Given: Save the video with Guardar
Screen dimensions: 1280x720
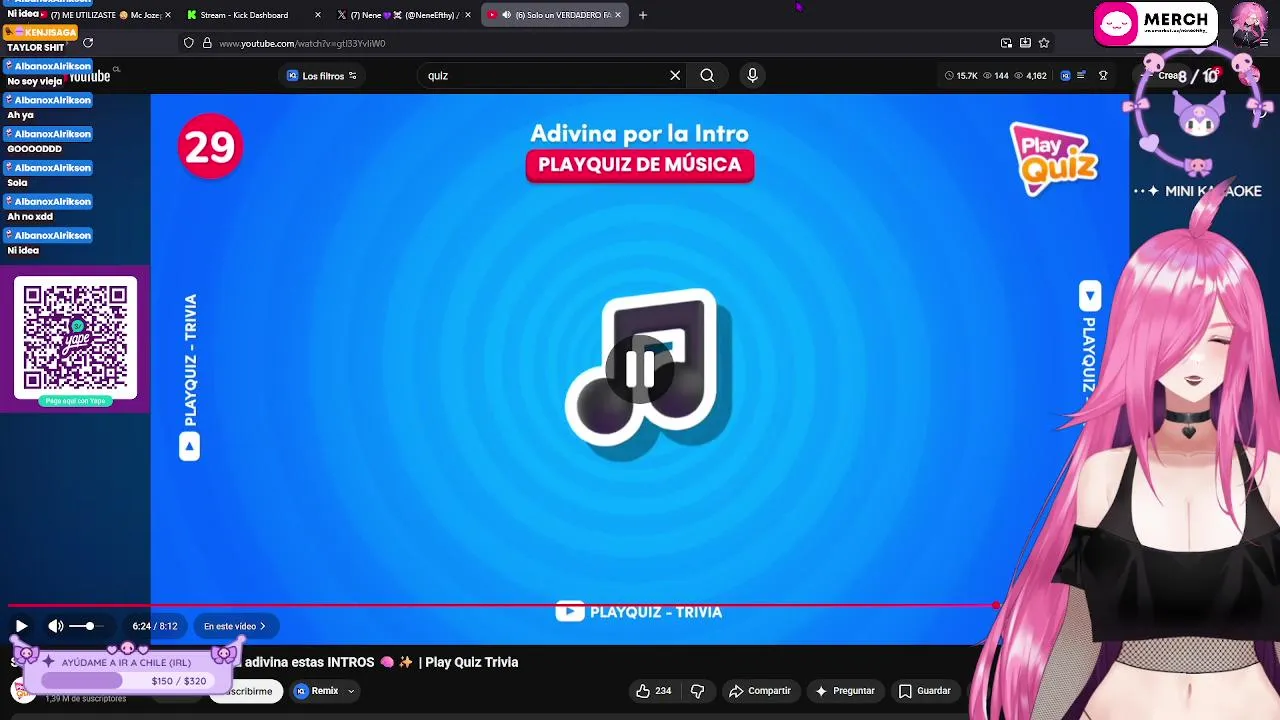Looking at the screenshot, I should [x=925, y=691].
